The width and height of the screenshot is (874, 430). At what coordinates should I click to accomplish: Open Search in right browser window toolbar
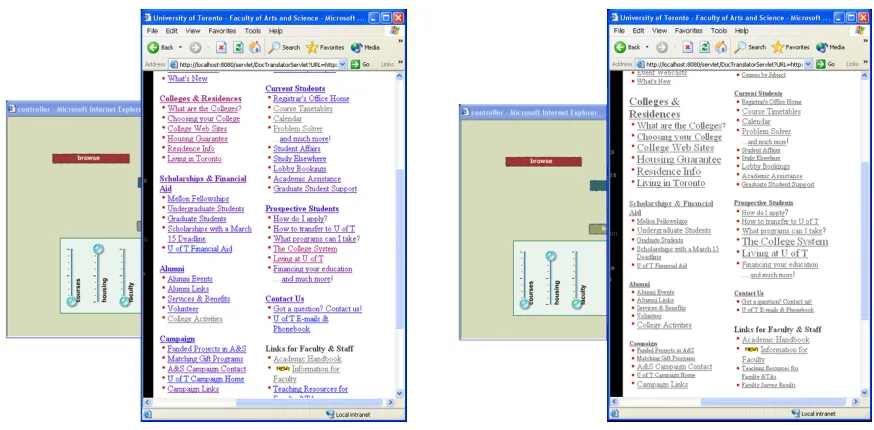750,47
